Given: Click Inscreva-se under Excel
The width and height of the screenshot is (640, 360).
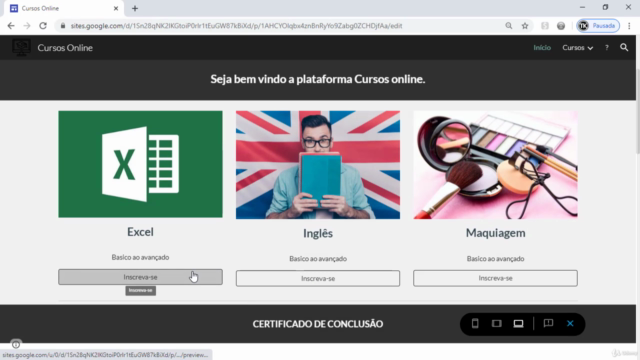Looking at the screenshot, I should tap(140, 277).
